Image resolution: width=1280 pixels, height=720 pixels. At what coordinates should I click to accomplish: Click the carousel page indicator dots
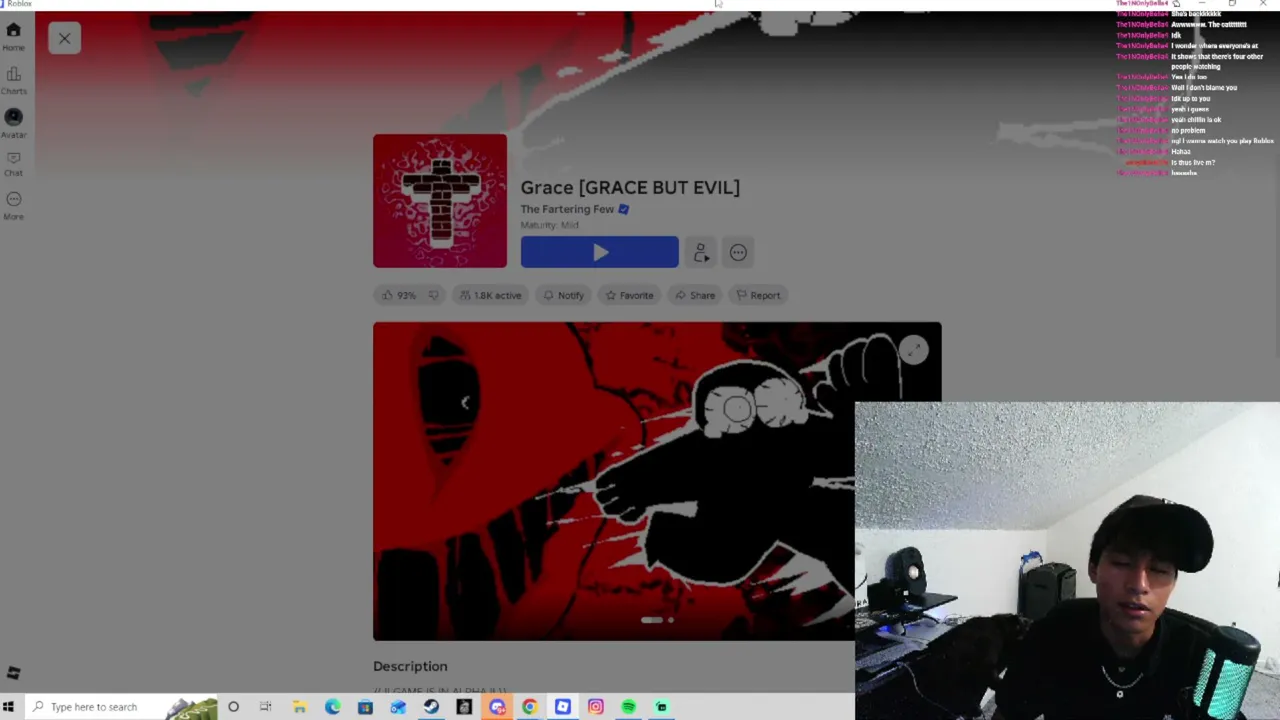pos(657,620)
